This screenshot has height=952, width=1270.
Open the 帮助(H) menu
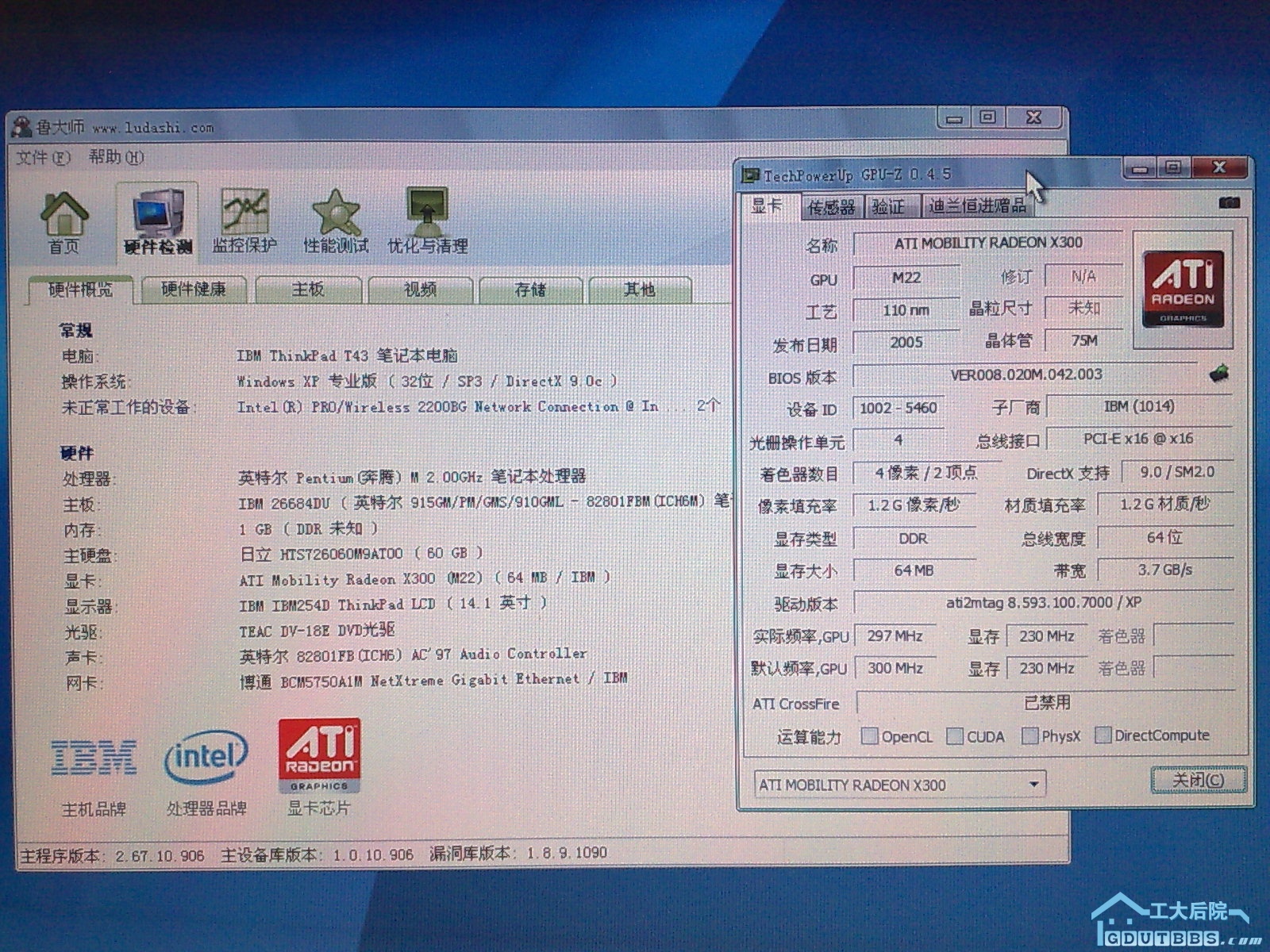pyautogui.click(x=116, y=157)
